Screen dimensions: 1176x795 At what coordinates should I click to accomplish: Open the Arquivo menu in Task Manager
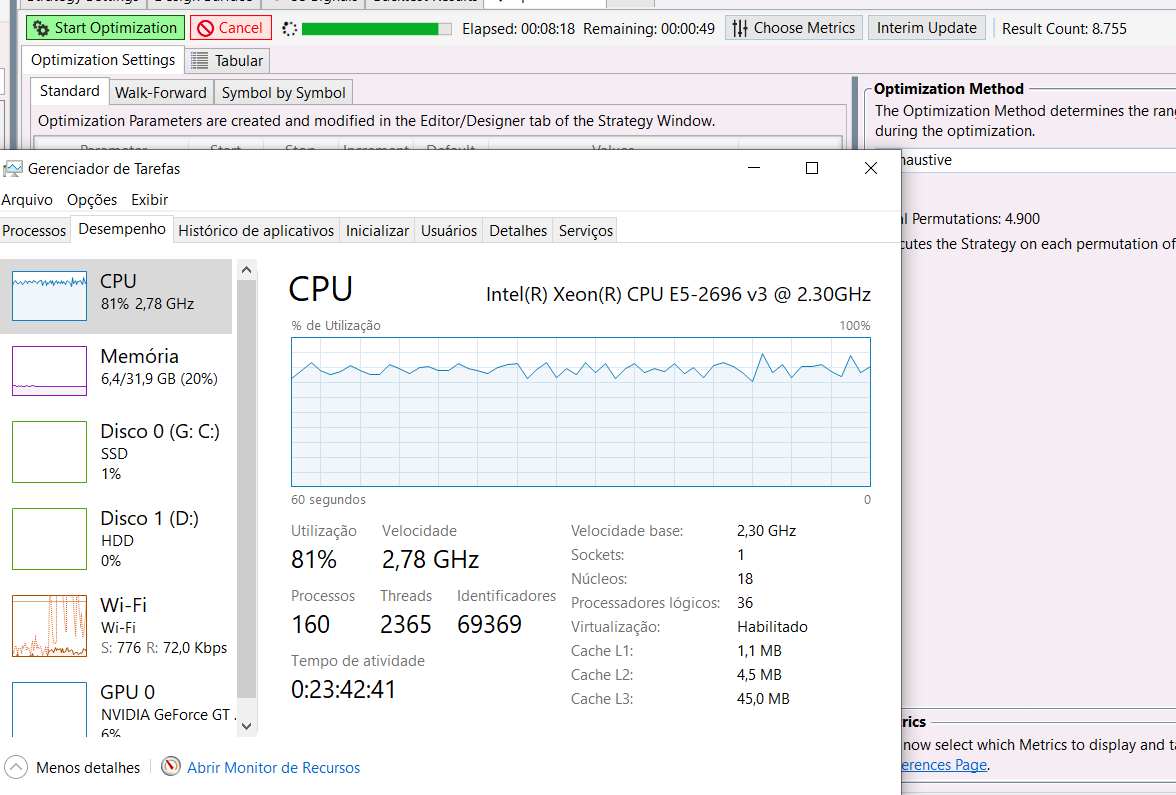[x=27, y=200]
